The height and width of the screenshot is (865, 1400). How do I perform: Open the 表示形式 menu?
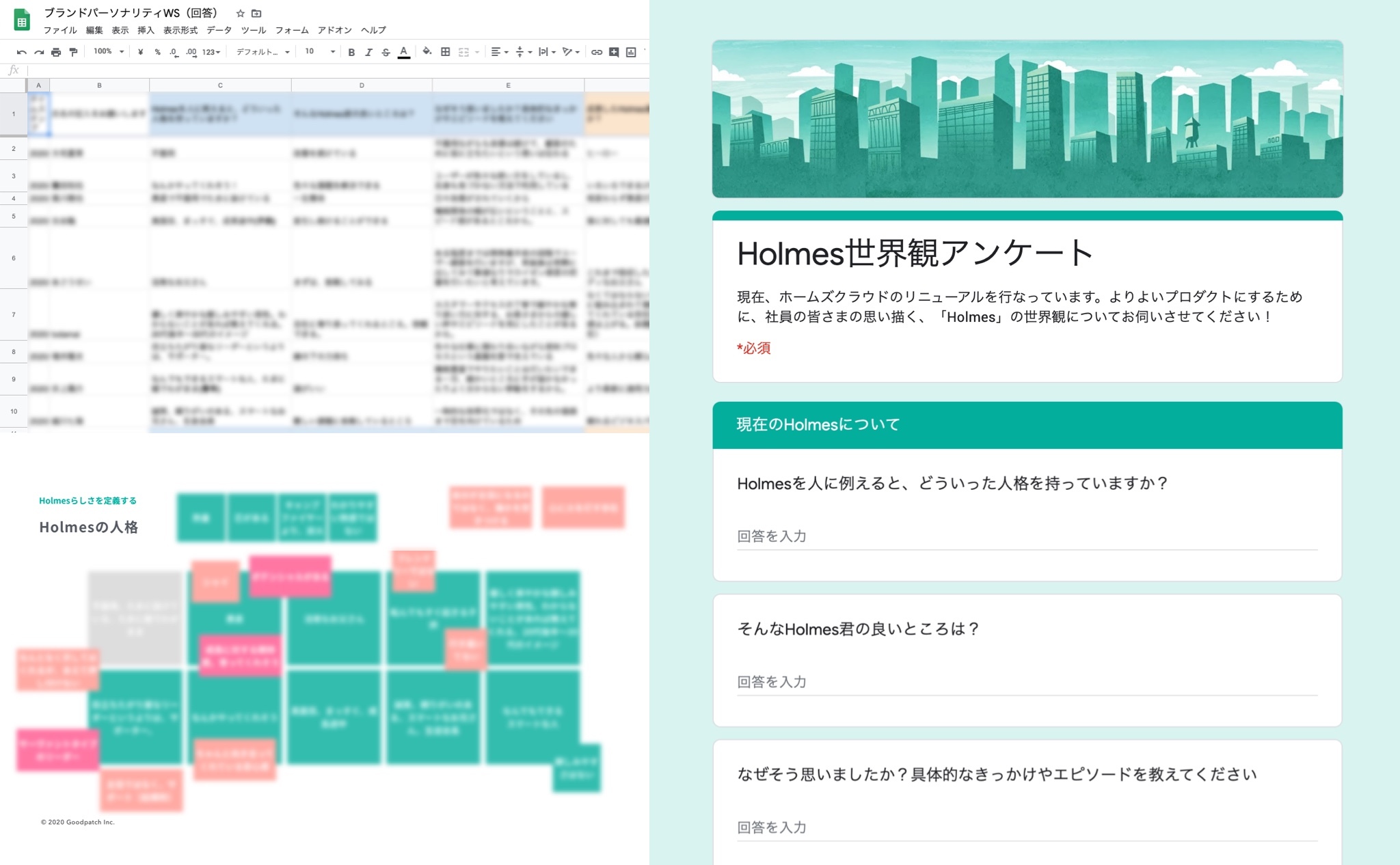coord(180,30)
